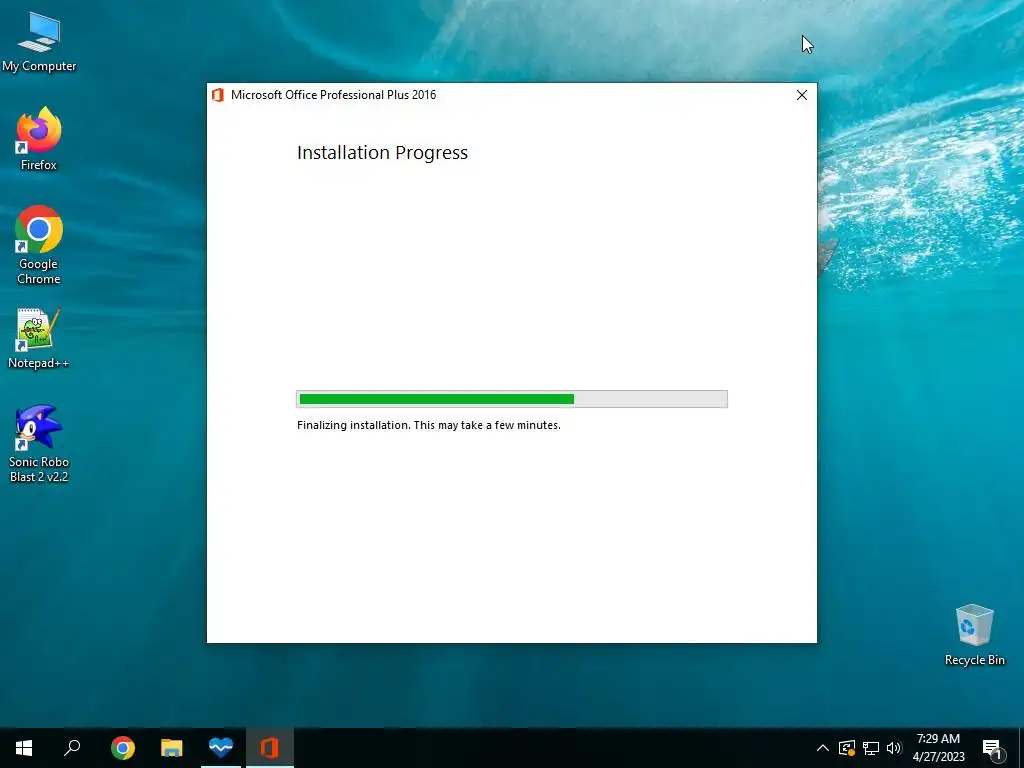The image size is (1024, 768).
Task: Click the Office logo in title bar
Action: [218, 95]
